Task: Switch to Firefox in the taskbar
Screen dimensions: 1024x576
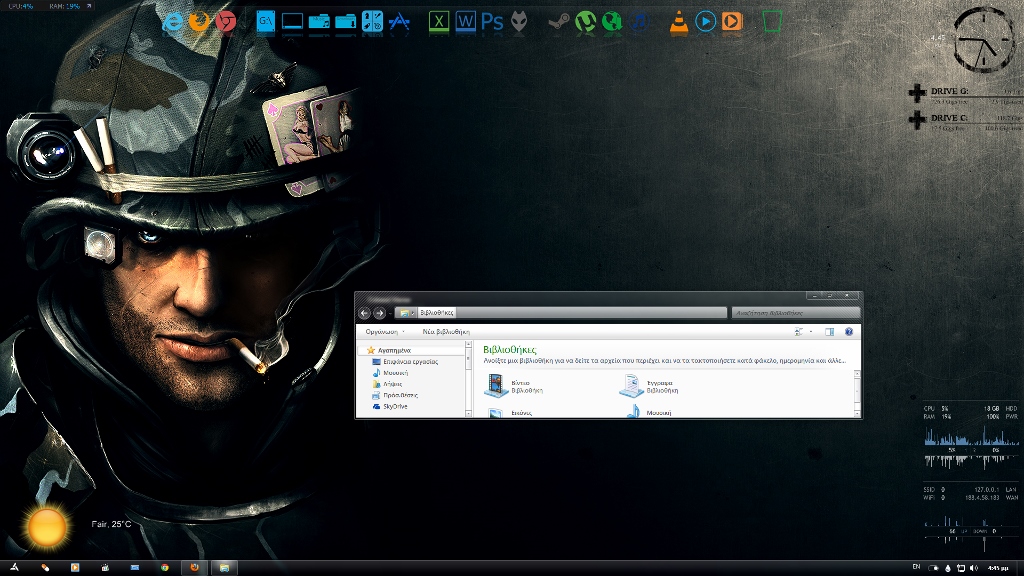Action: pyautogui.click(x=194, y=568)
